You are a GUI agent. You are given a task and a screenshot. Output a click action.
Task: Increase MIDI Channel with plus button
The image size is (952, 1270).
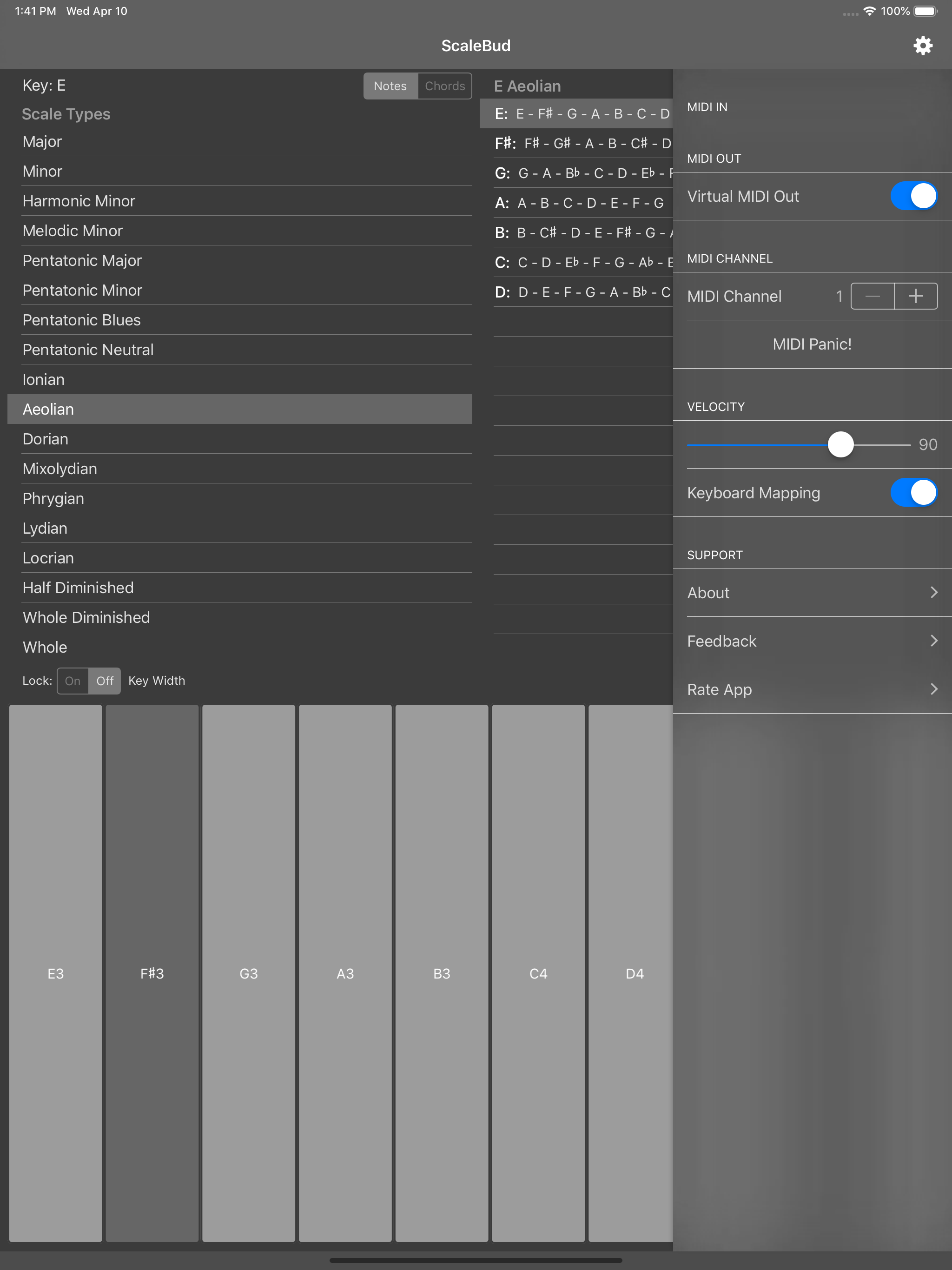(916, 296)
